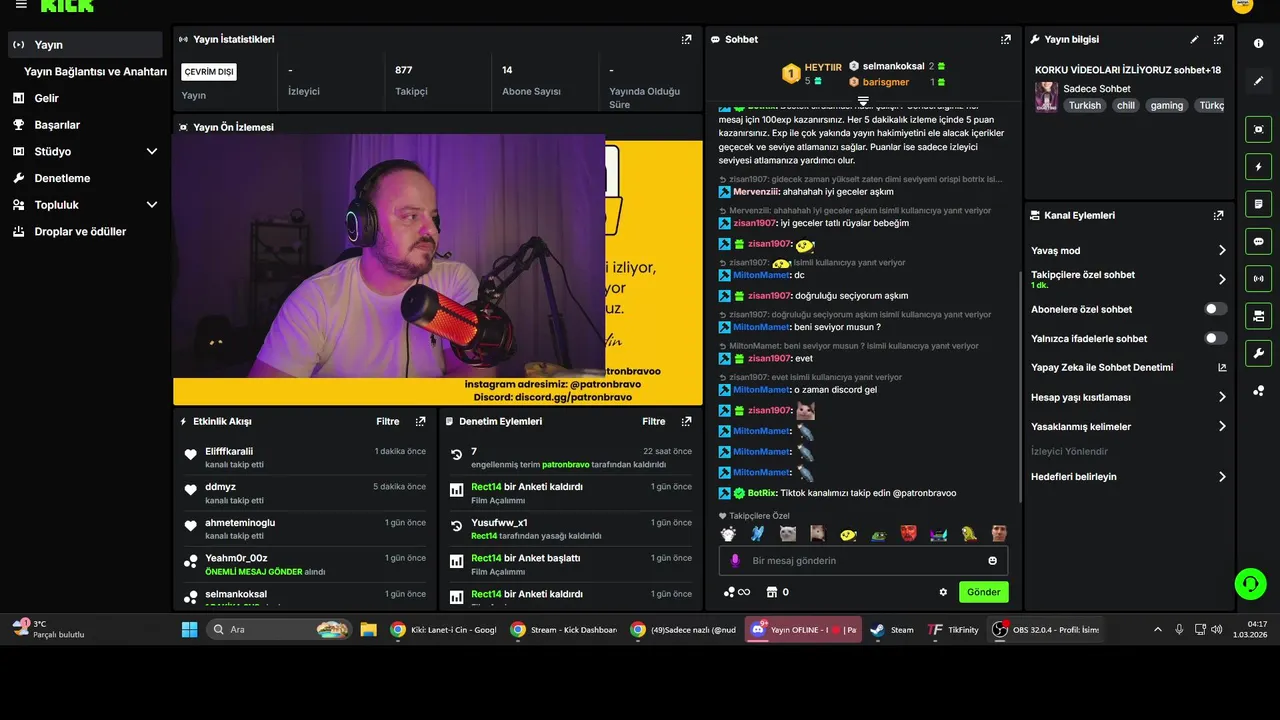Viewport: 1280px width, 720px height.
Task: Open the user profile avatar at top right
Action: [x=1243, y=4]
